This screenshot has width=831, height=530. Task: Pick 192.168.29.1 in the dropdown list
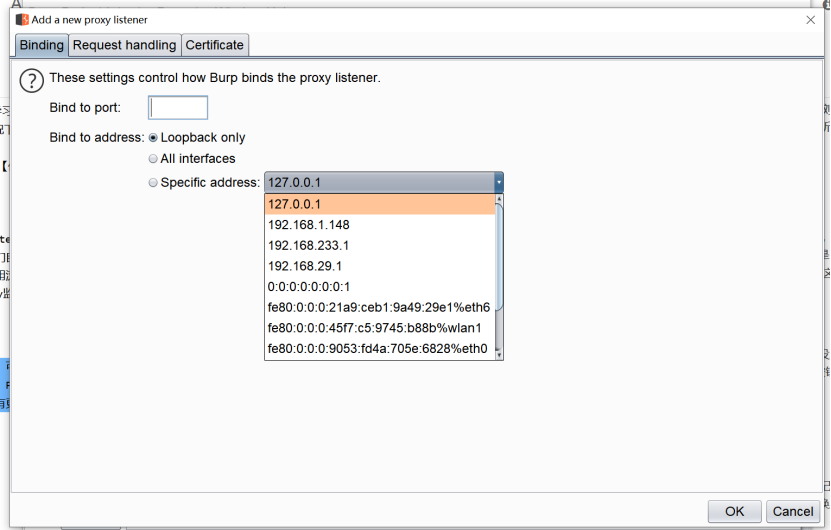tap(380, 266)
